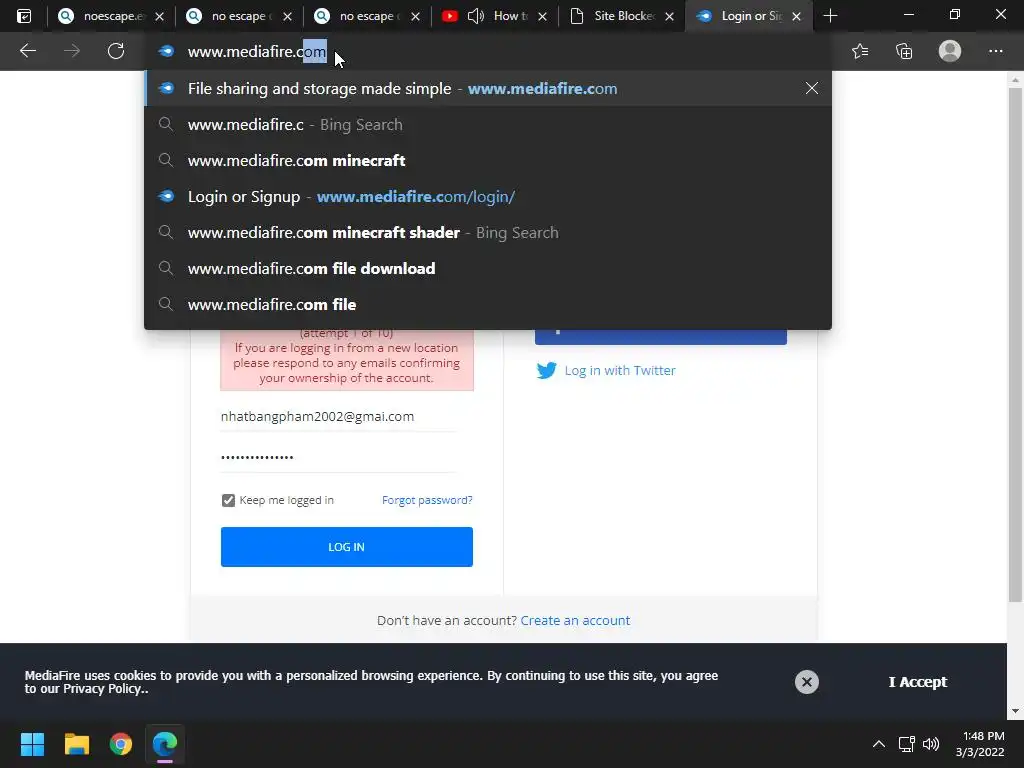1024x768 pixels.
Task: Choose the mediafire.com file download suggestion
Action: pyautogui.click(x=488, y=268)
